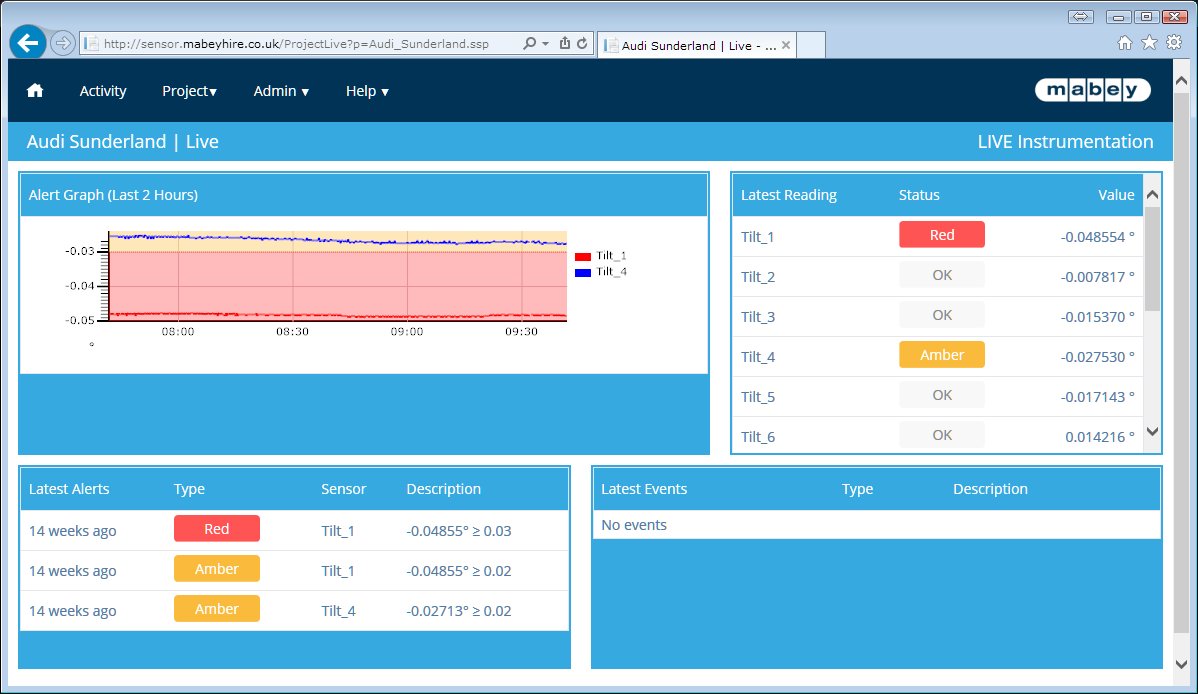Click the Red status badge for Tilt_1 reading
The height and width of the screenshot is (694, 1198).
tap(942, 235)
